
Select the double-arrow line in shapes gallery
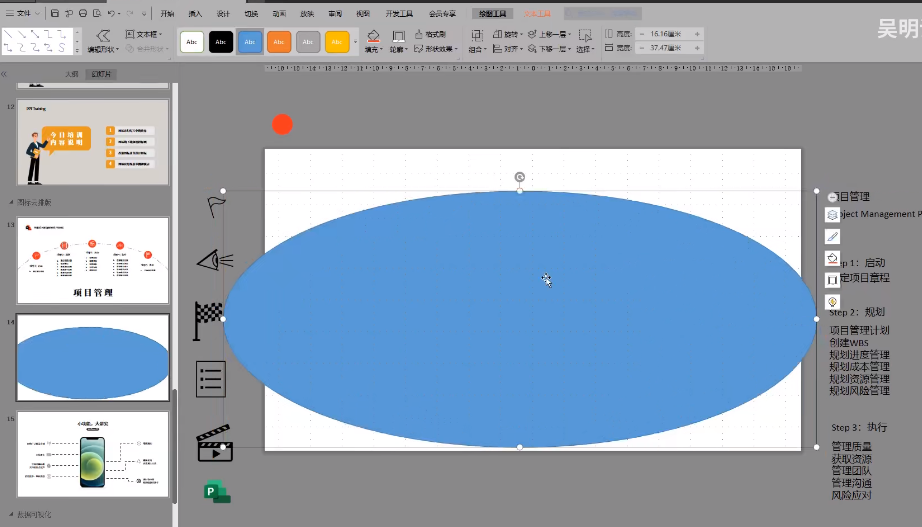(36, 35)
